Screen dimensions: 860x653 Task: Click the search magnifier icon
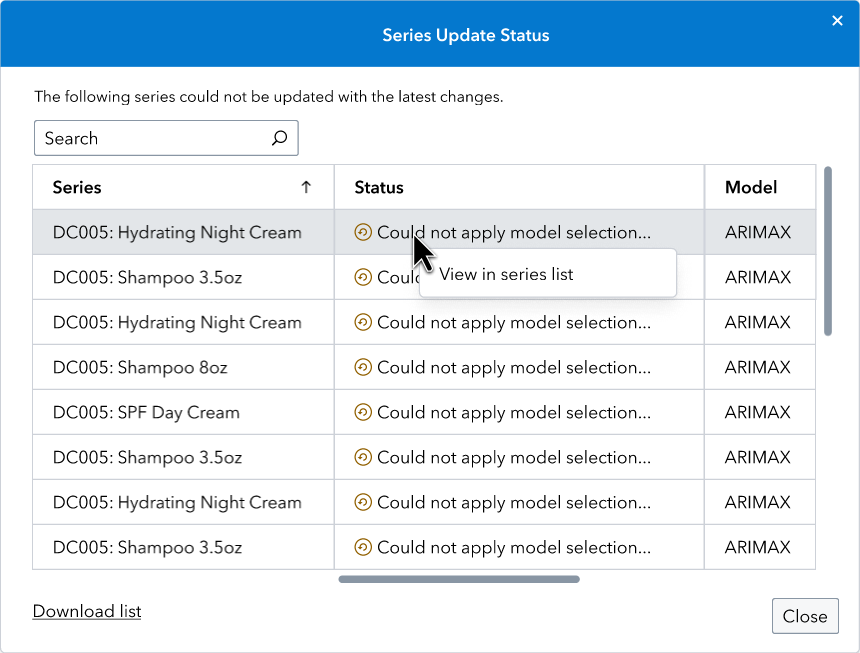pos(279,138)
